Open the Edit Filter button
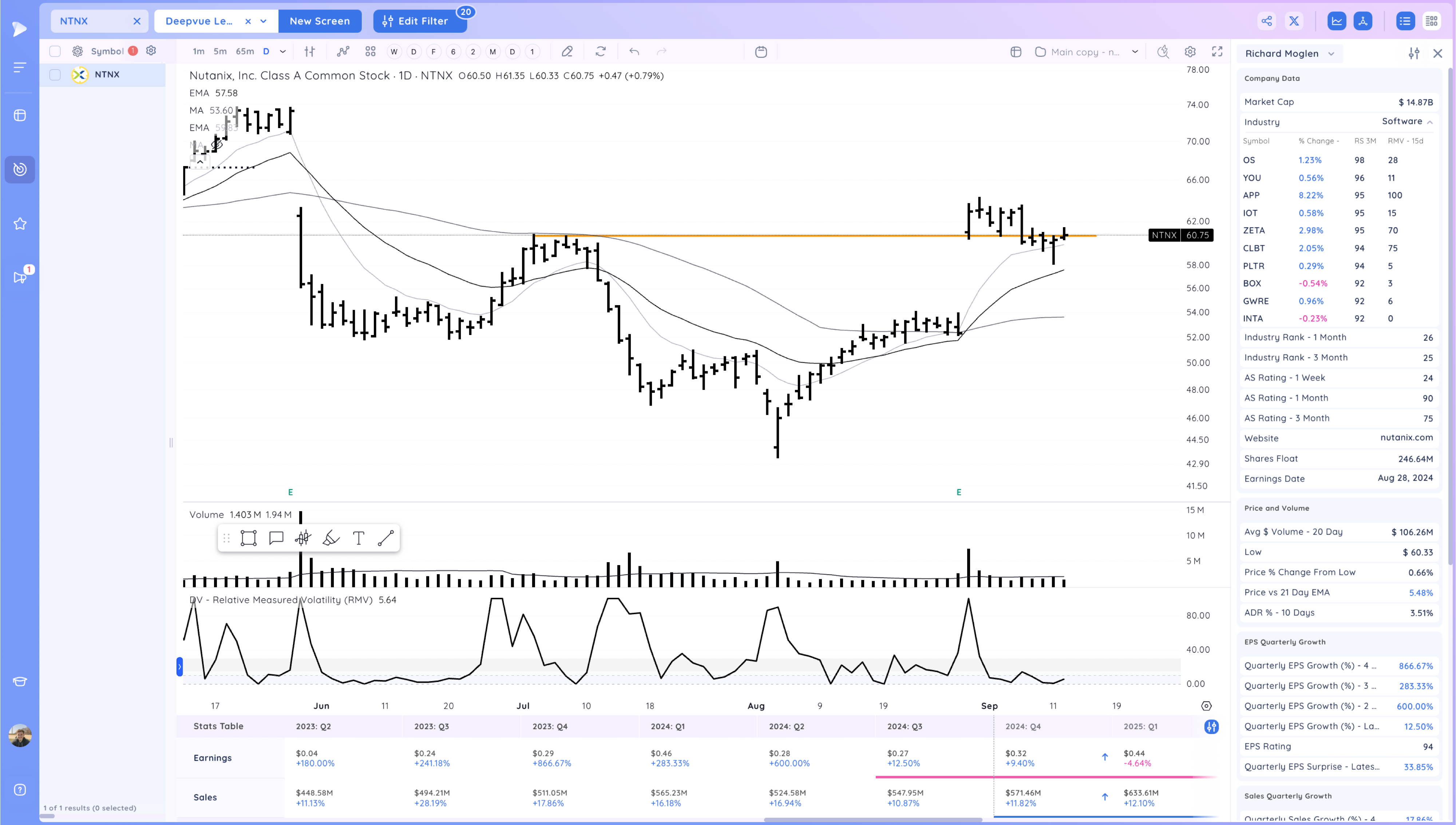This screenshot has width=1456, height=825. coord(420,21)
